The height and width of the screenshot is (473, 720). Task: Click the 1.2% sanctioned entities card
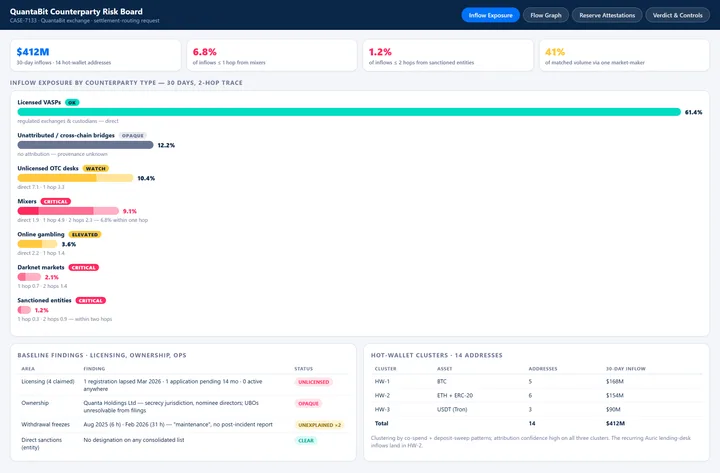[x=448, y=56]
